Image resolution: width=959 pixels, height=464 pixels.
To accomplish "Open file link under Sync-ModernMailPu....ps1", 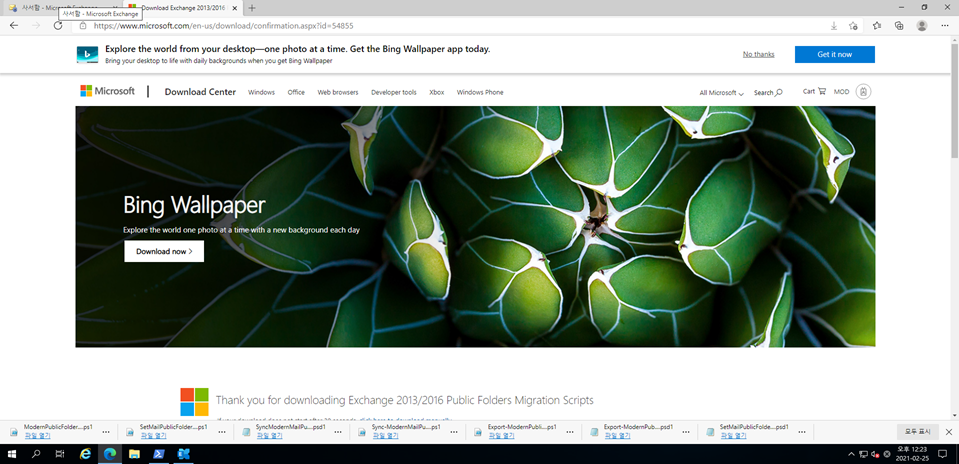I will coord(385,436).
